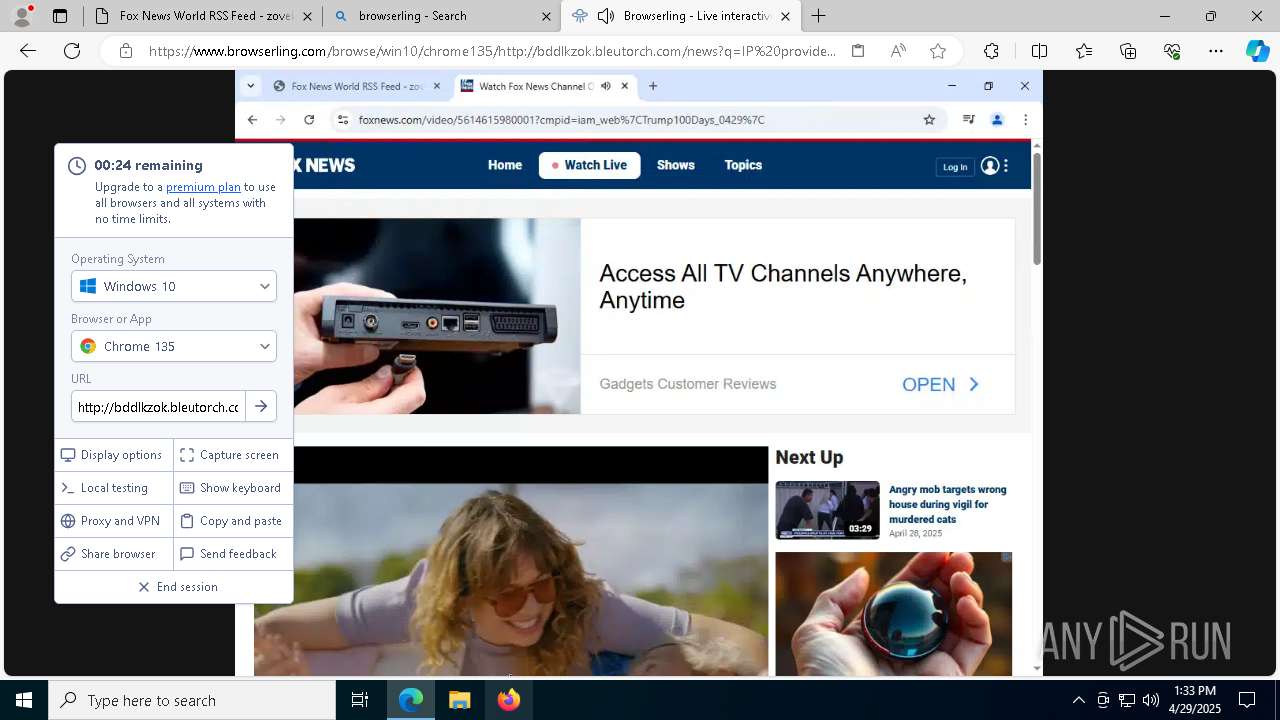Open Edge Collections icon
The width and height of the screenshot is (1280, 720).
[1128, 51]
